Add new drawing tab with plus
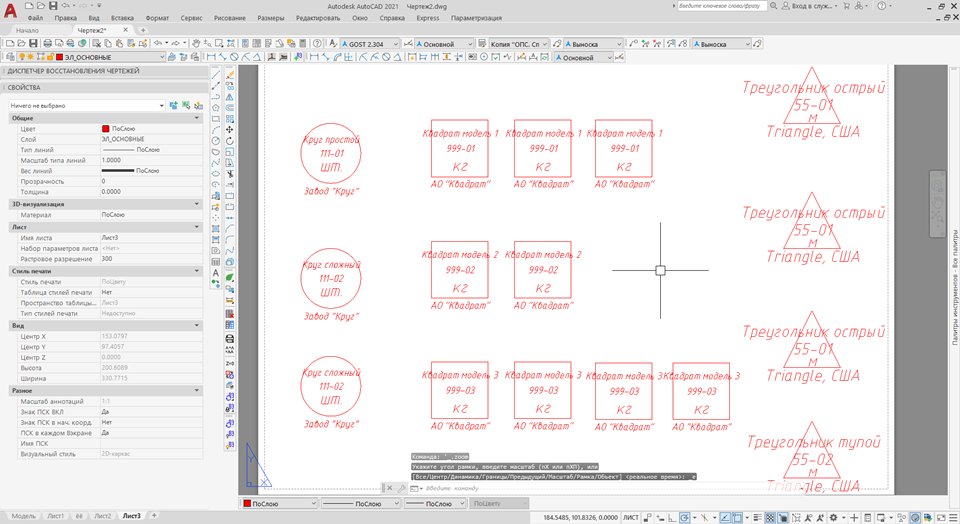 coord(143,30)
